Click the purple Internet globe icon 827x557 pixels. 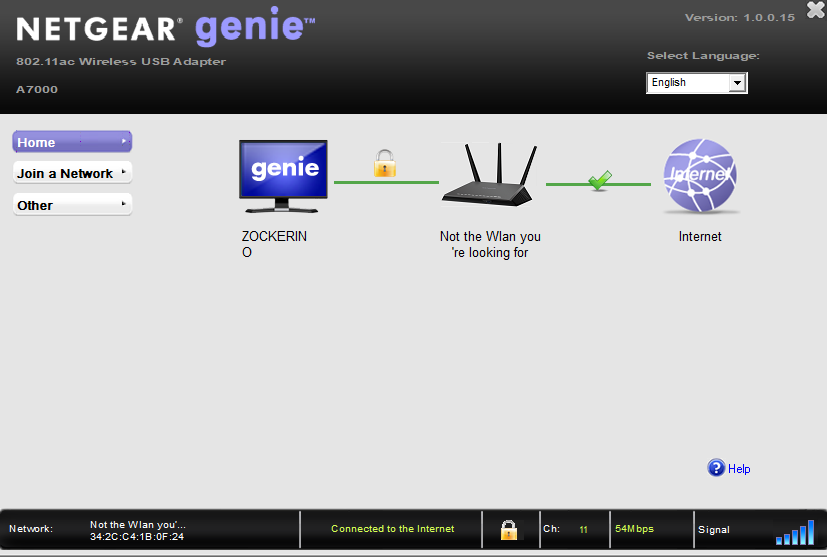pyautogui.click(x=700, y=176)
